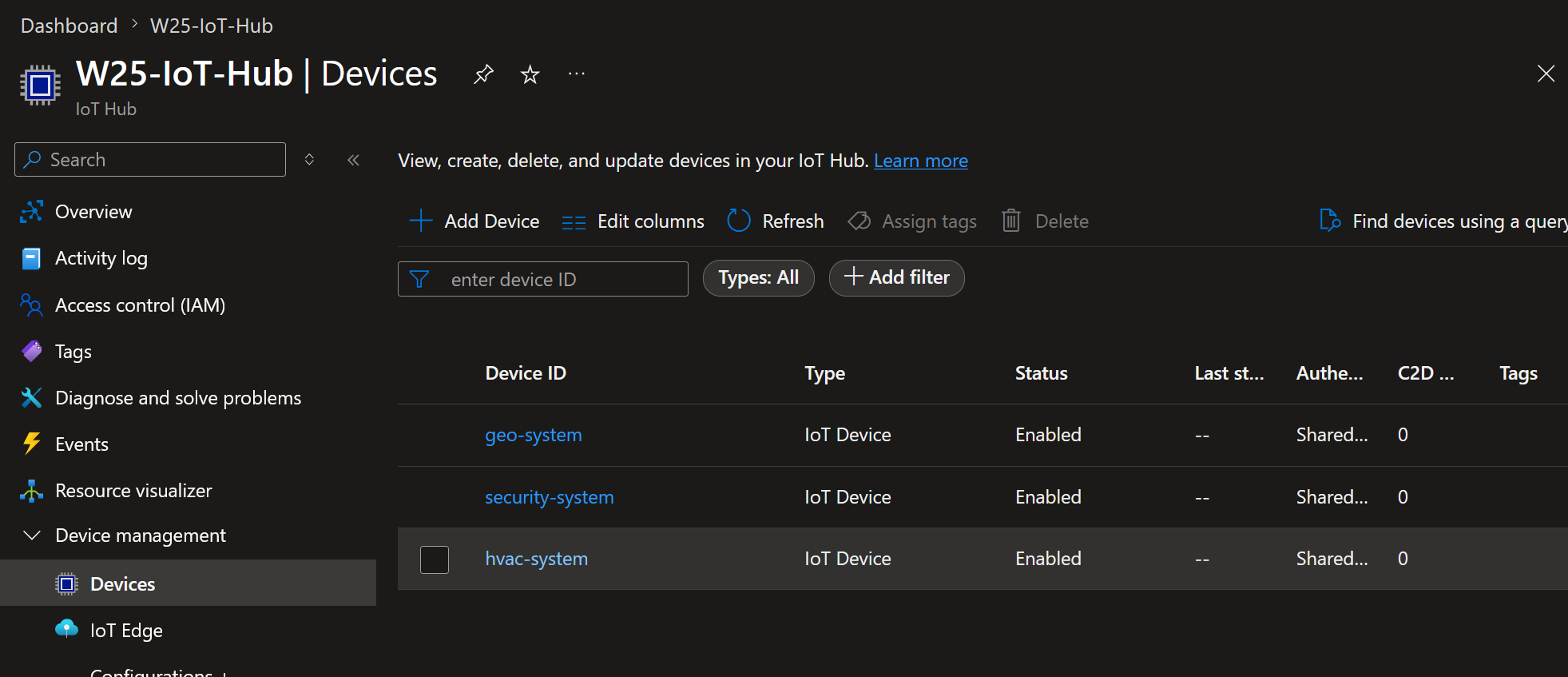Click Add Device
1568x677 pixels.
pyautogui.click(x=474, y=221)
